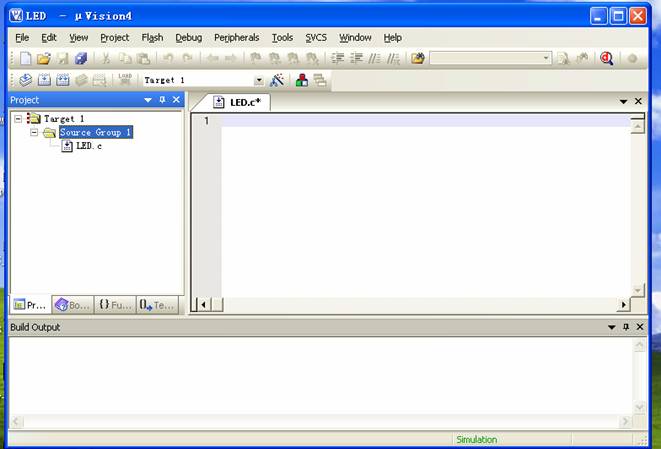Click the editor horizontal scrollbar left arrow
This screenshot has height=449, width=661.
pos(203,305)
